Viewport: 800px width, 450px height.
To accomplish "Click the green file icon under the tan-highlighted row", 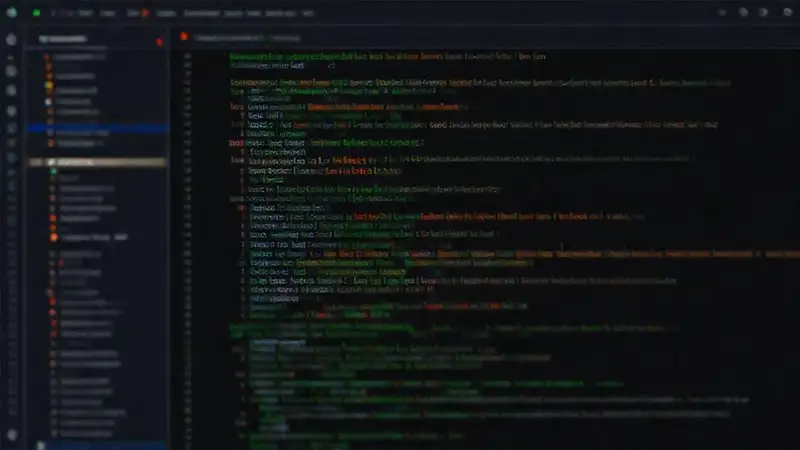I will [53, 172].
